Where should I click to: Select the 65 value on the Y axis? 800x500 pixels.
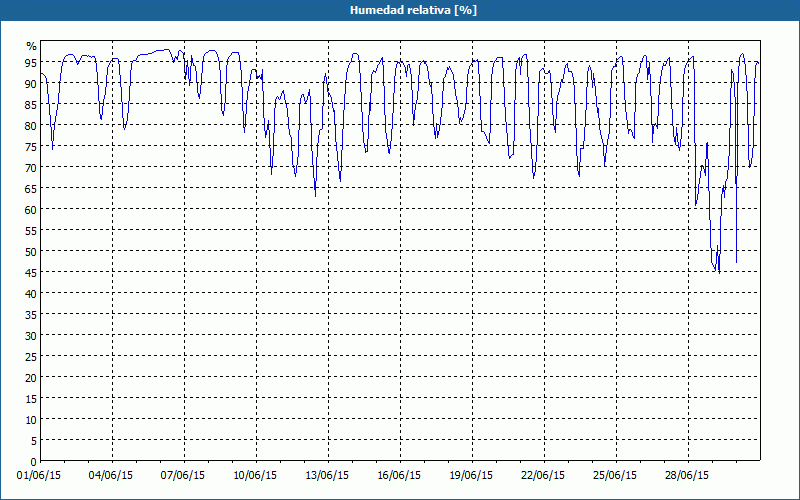31,188
